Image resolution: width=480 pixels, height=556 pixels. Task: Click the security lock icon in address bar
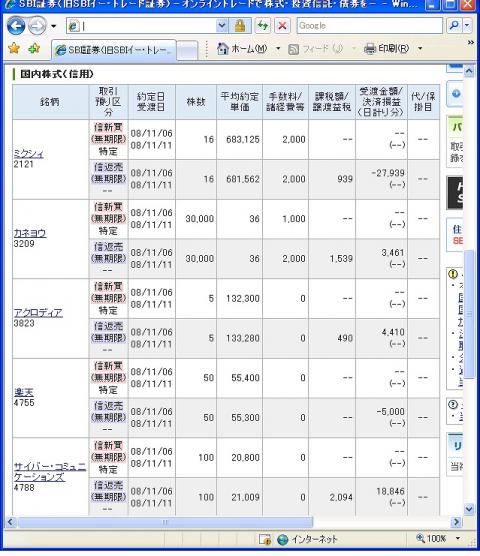(240, 26)
